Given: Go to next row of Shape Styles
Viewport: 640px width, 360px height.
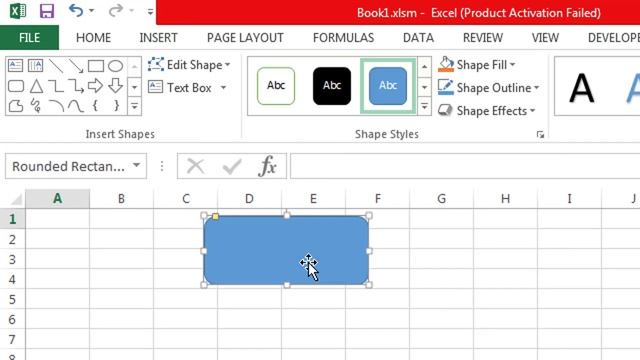Looking at the screenshot, I should click(424, 87).
